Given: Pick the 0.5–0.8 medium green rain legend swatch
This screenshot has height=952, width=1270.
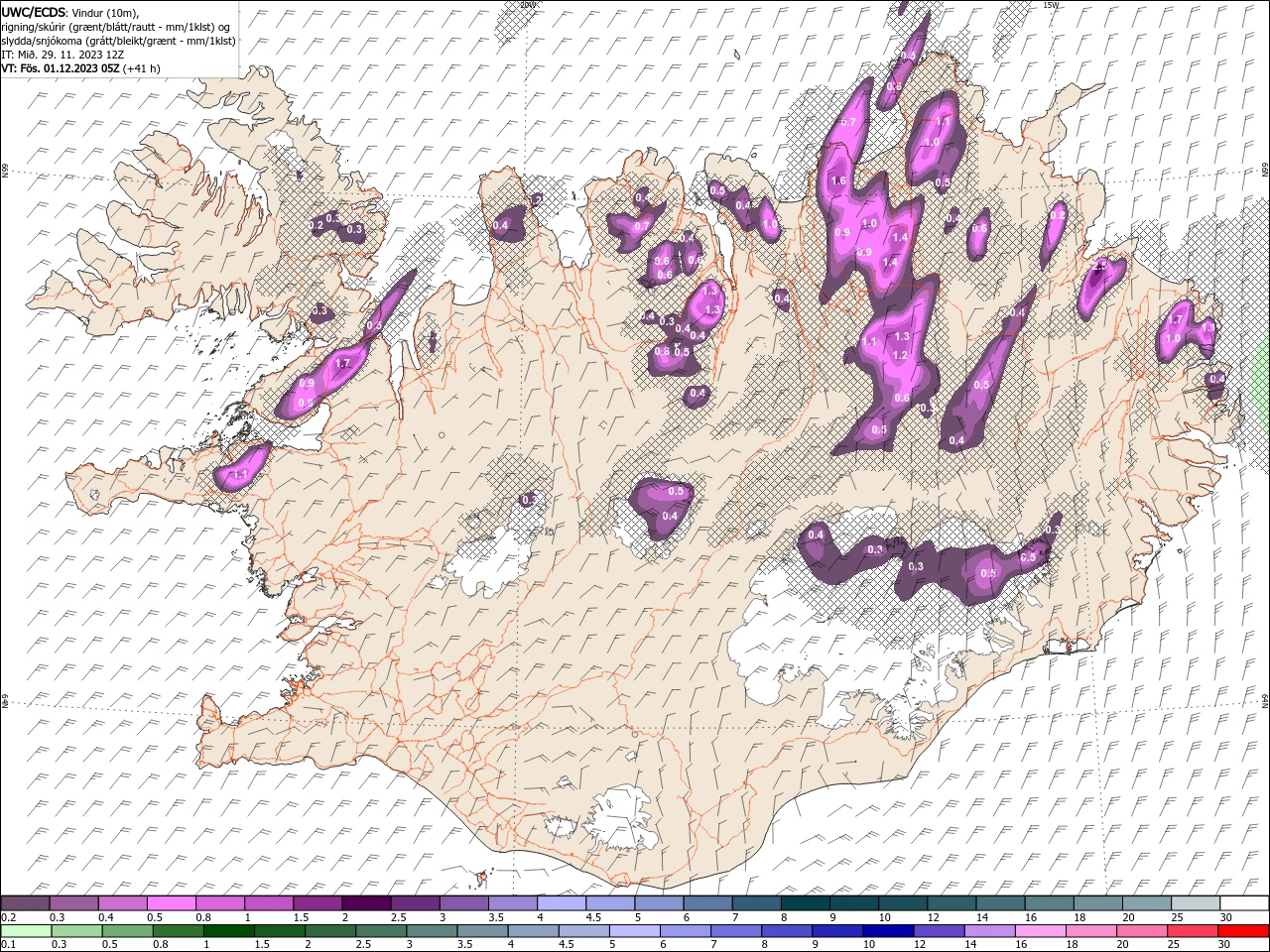Looking at the screenshot, I should [x=127, y=931].
